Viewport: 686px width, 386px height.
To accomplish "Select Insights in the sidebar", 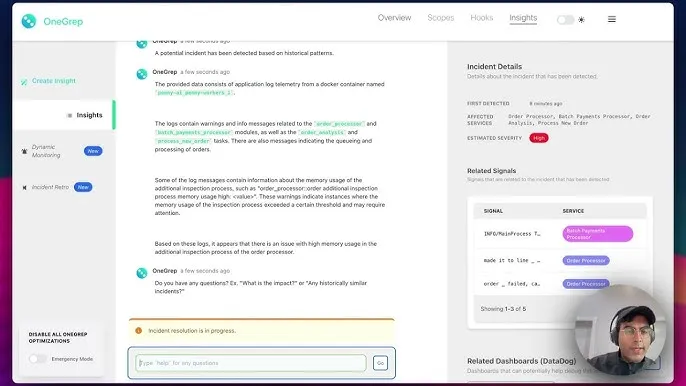I will [64, 115].
